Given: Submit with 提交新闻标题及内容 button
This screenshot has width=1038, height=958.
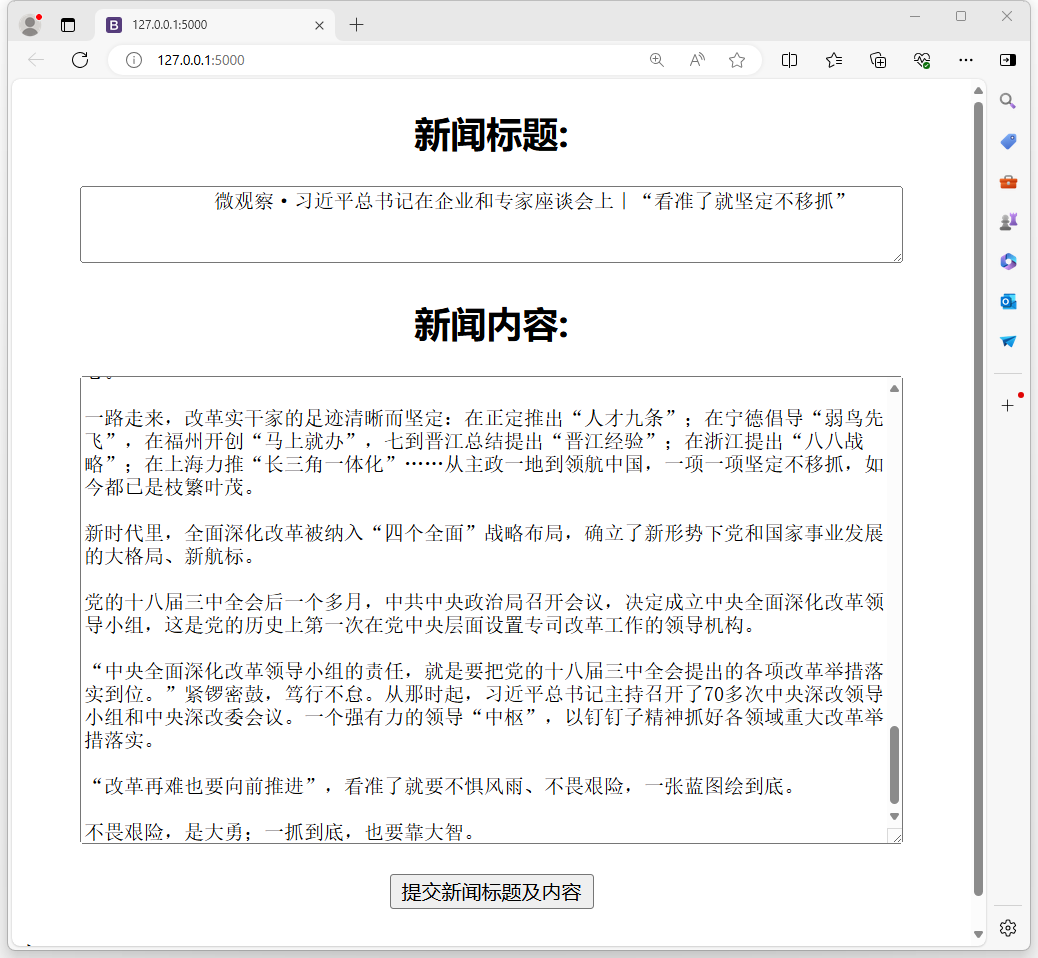Looking at the screenshot, I should tap(491, 892).
